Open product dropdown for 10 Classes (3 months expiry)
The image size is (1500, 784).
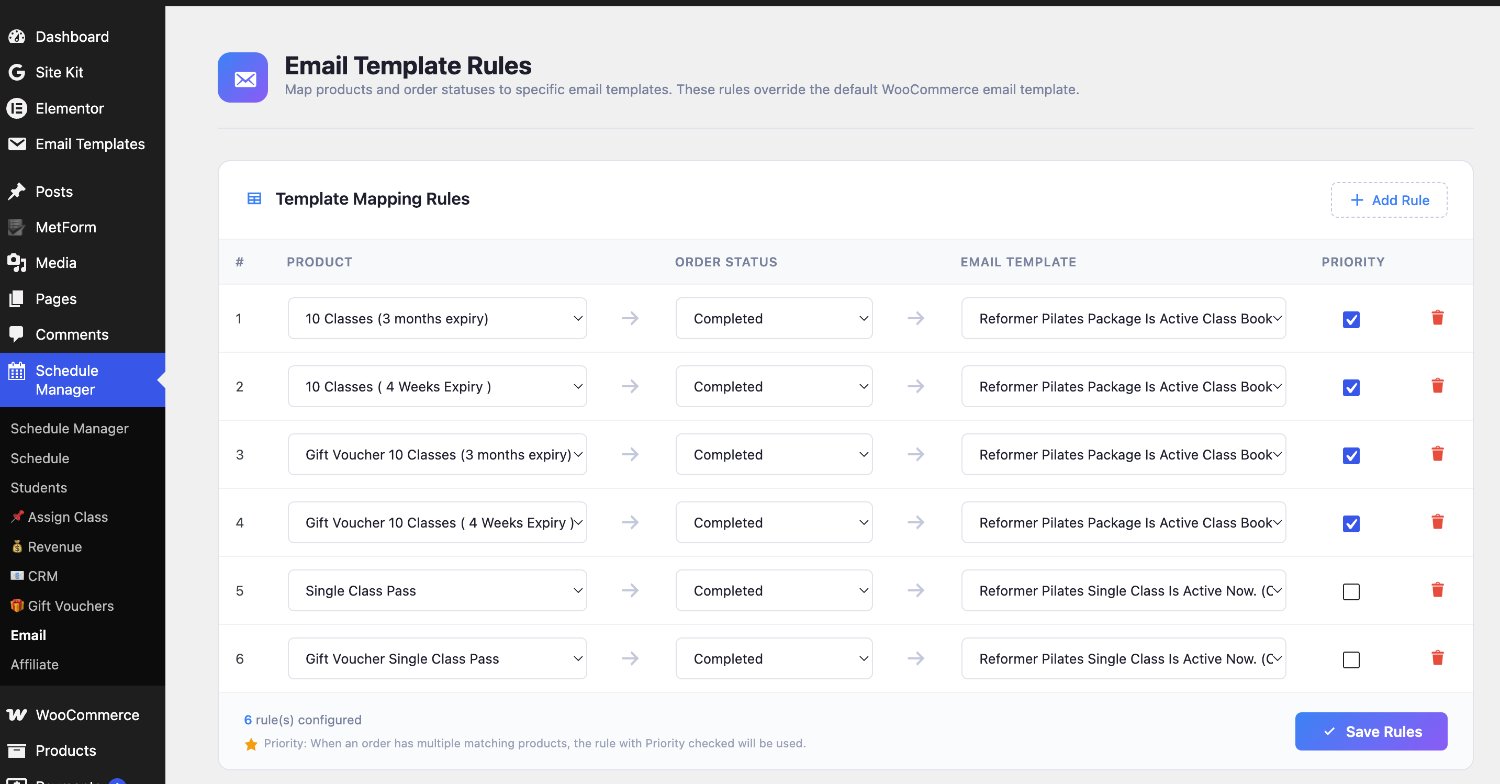click(x=437, y=318)
